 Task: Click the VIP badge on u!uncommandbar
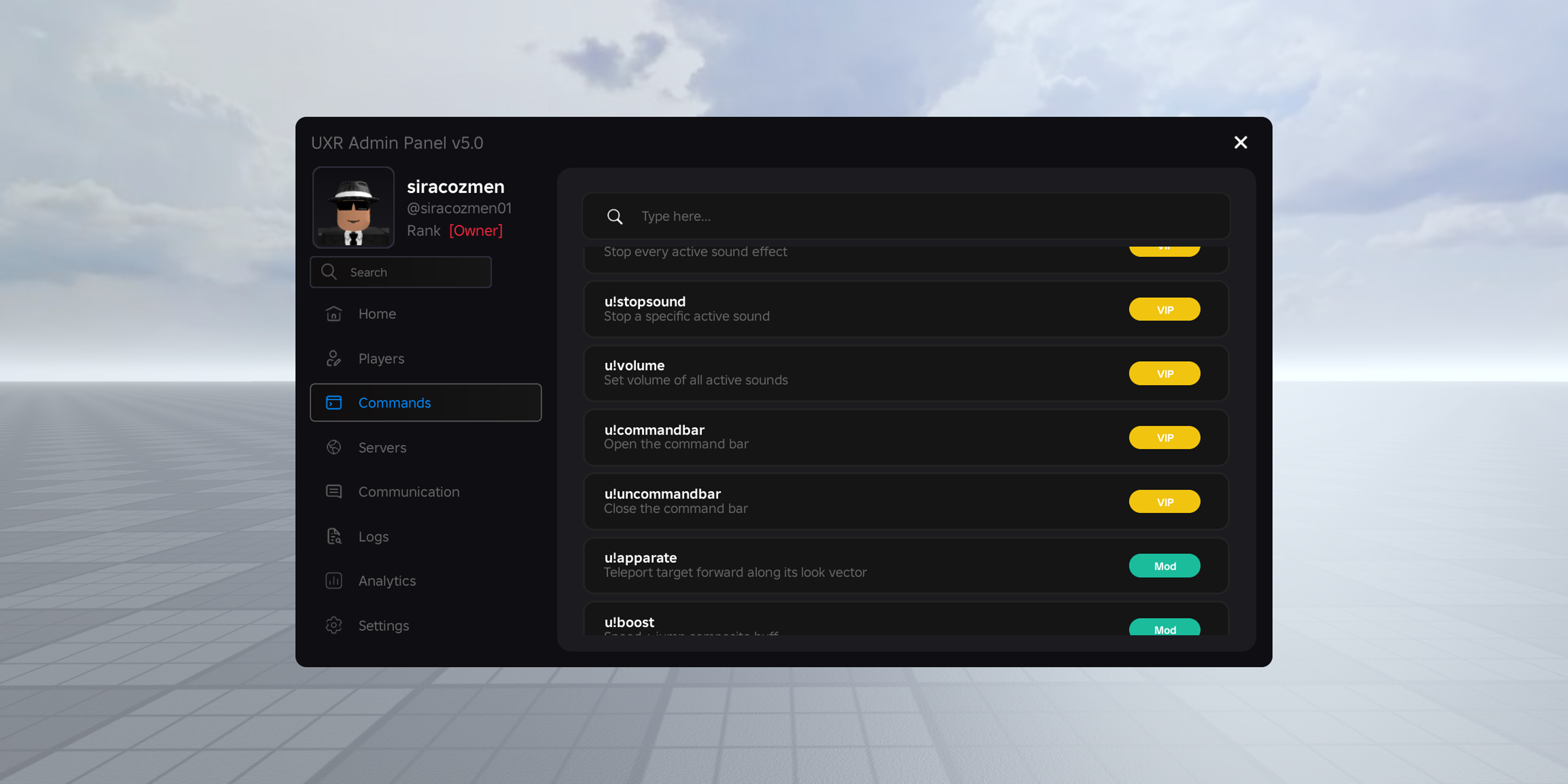click(x=1165, y=502)
